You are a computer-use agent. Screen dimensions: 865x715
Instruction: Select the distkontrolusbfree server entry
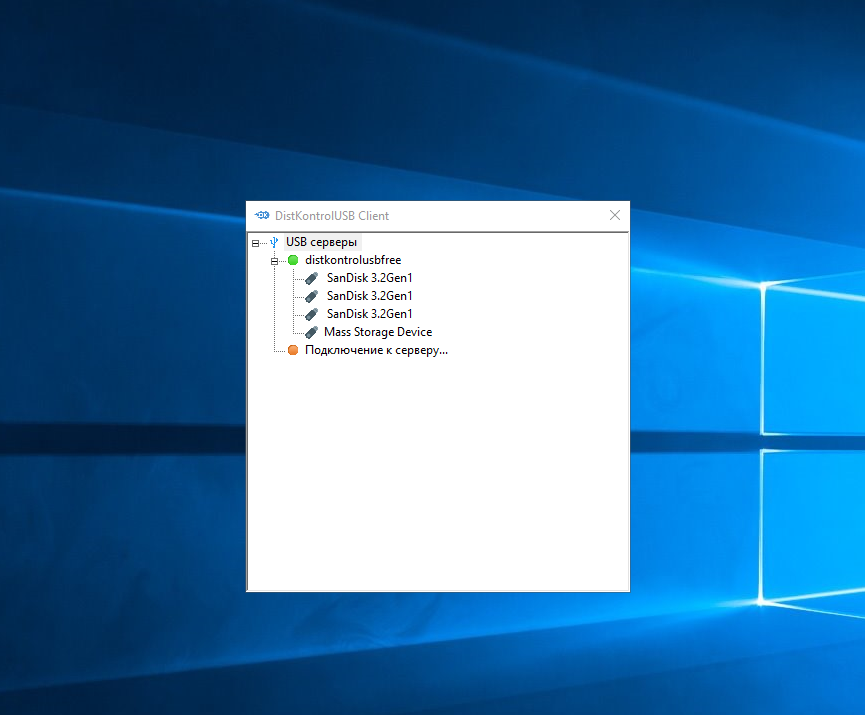coord(353,260)
